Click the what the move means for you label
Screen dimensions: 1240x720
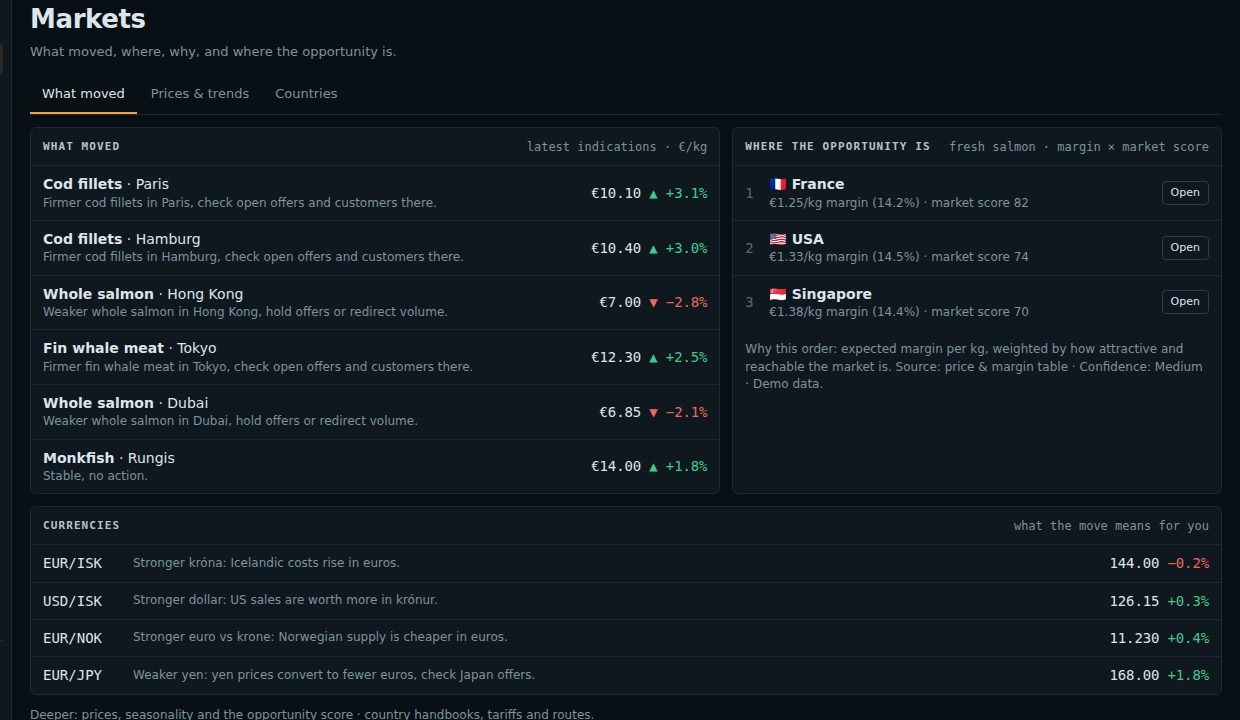pyautogui.click(x=1111, y=526)
